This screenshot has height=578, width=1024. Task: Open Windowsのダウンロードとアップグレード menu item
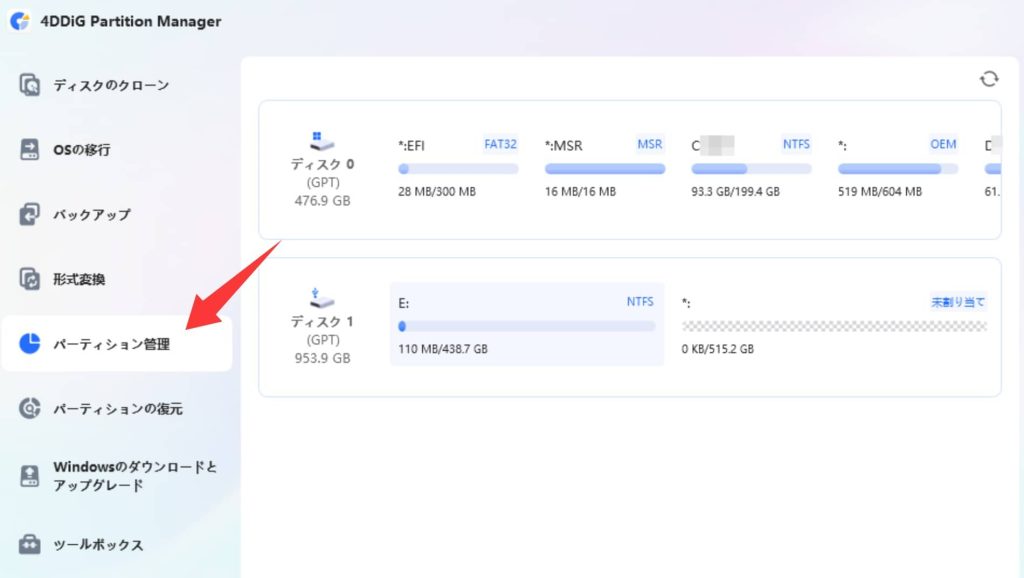point(118,476)
